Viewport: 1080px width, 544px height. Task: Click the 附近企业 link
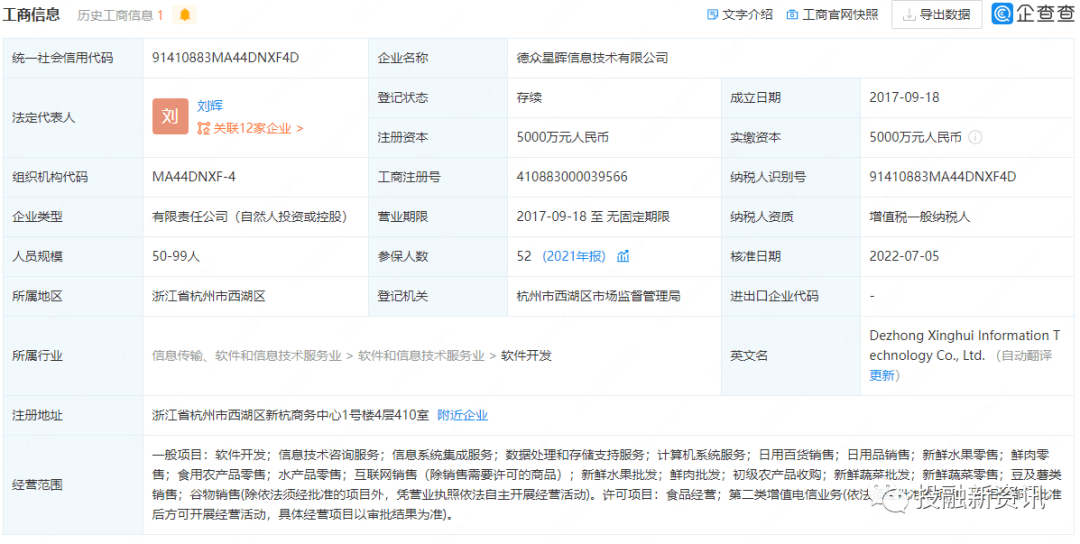(x=462, y=415)
